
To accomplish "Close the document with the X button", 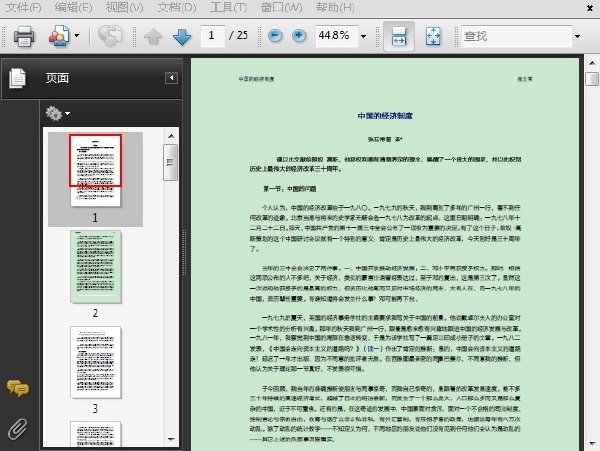I will 590,8.
